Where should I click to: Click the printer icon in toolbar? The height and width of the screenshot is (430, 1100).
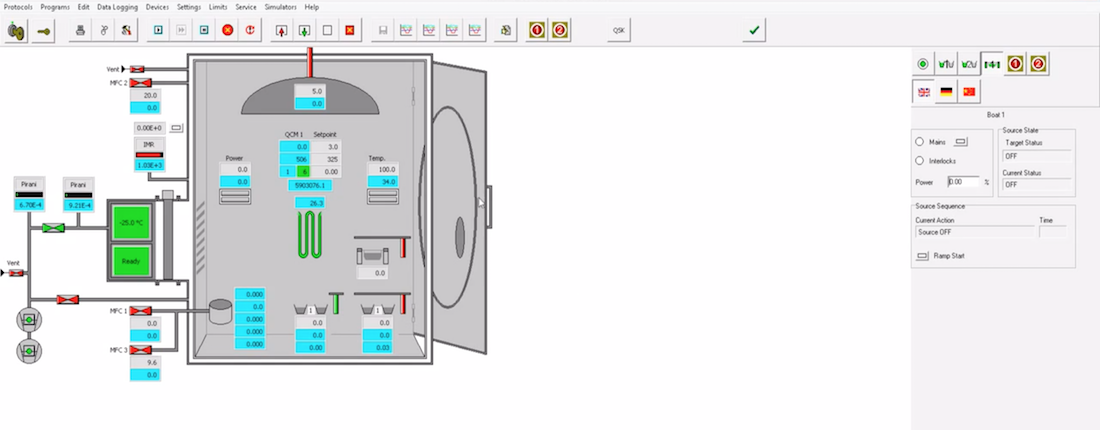[x=82, y=30]
